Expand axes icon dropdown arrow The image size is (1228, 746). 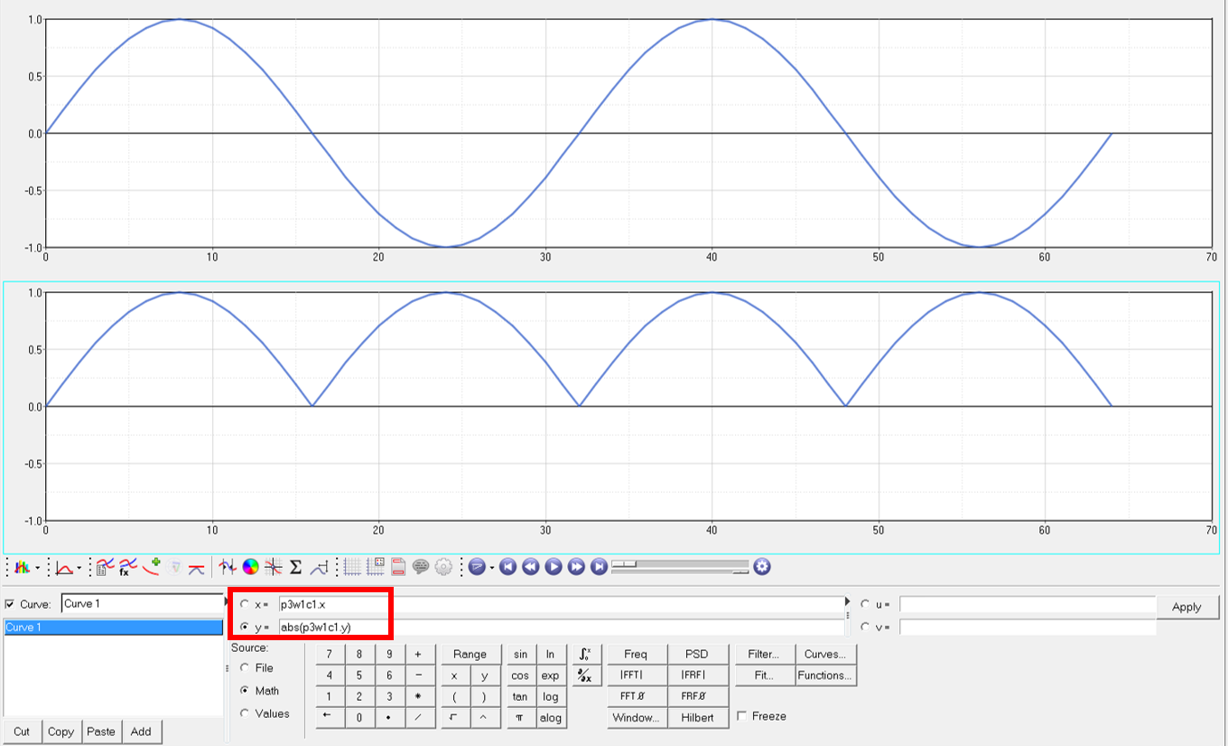coord(79,568)
